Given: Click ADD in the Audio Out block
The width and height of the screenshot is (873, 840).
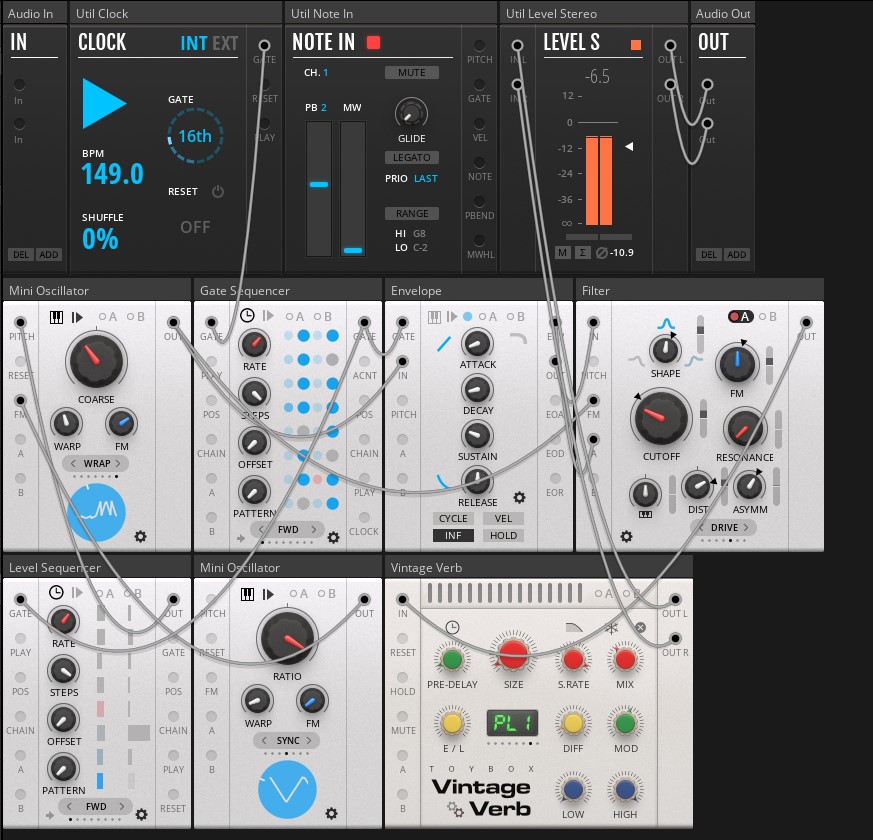Looking at the screenshot, I should click(737, 254).
